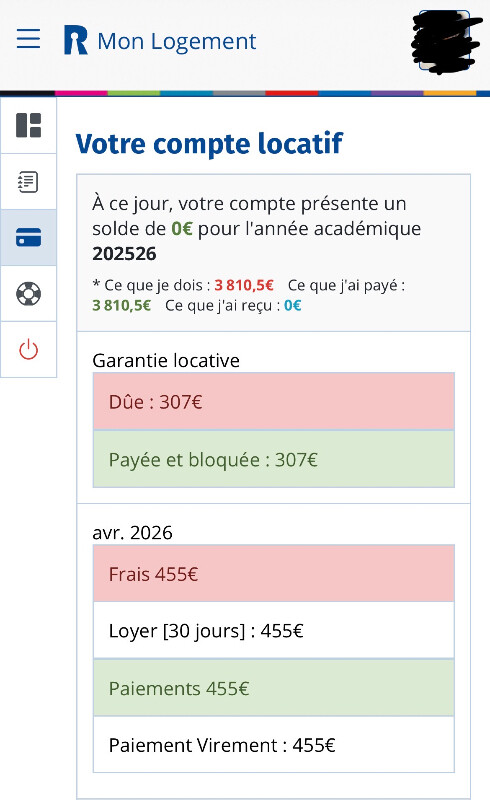Click the Mon Logement R logo
The height and width of the screenshot is (800, 490).
[x=76, y=40]
